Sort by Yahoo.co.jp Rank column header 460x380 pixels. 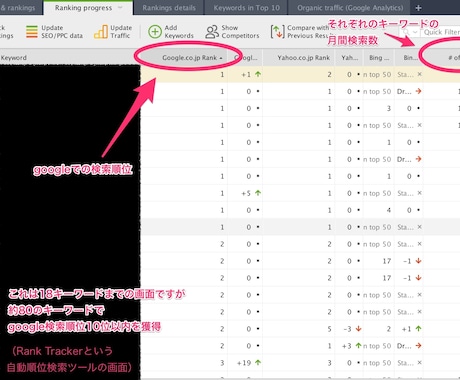[x=298, y=58]
